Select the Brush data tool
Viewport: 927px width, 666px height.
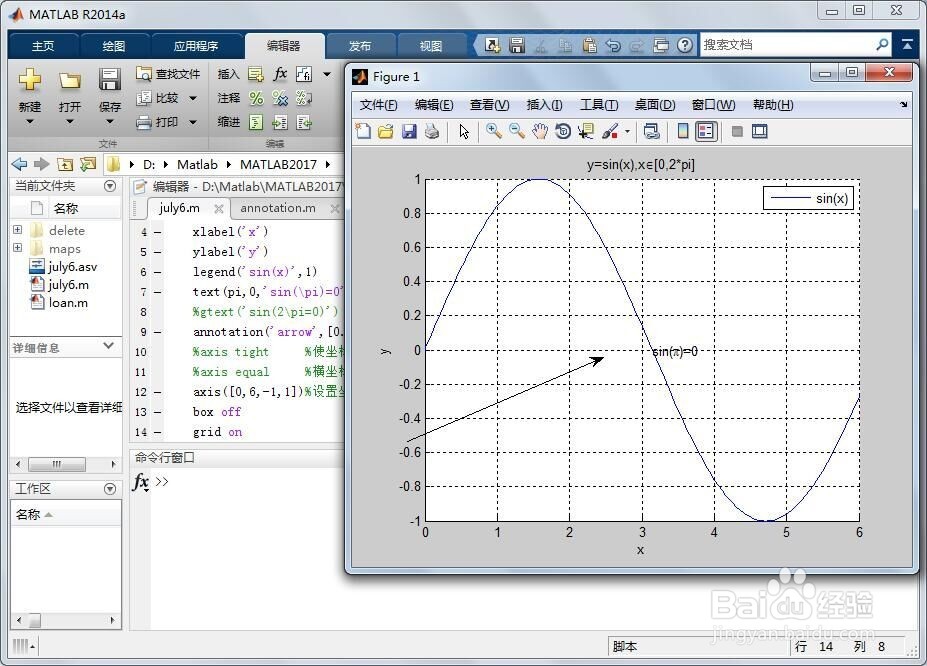point(610,131)
